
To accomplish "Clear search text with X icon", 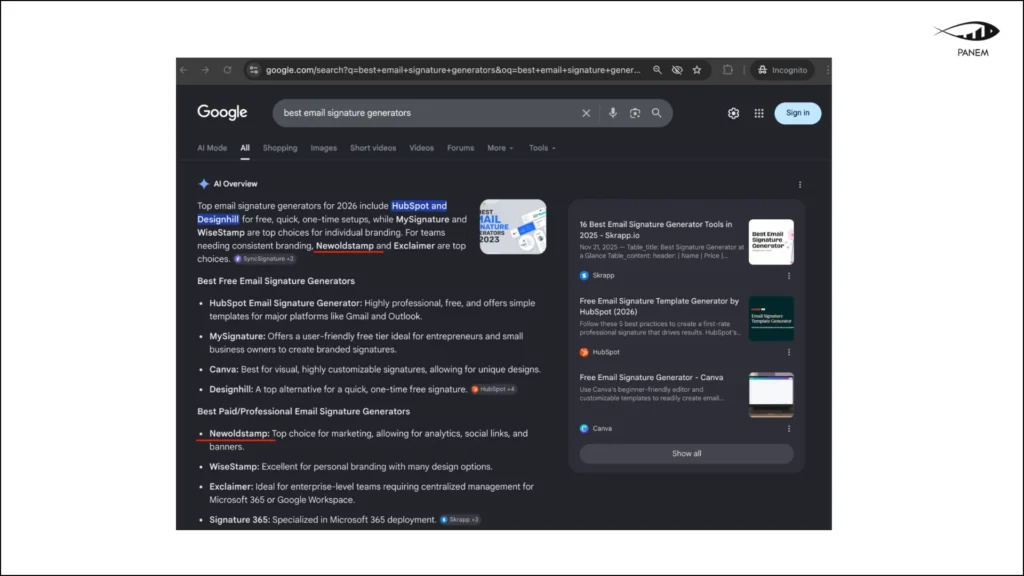I will (x=586, y=113).
